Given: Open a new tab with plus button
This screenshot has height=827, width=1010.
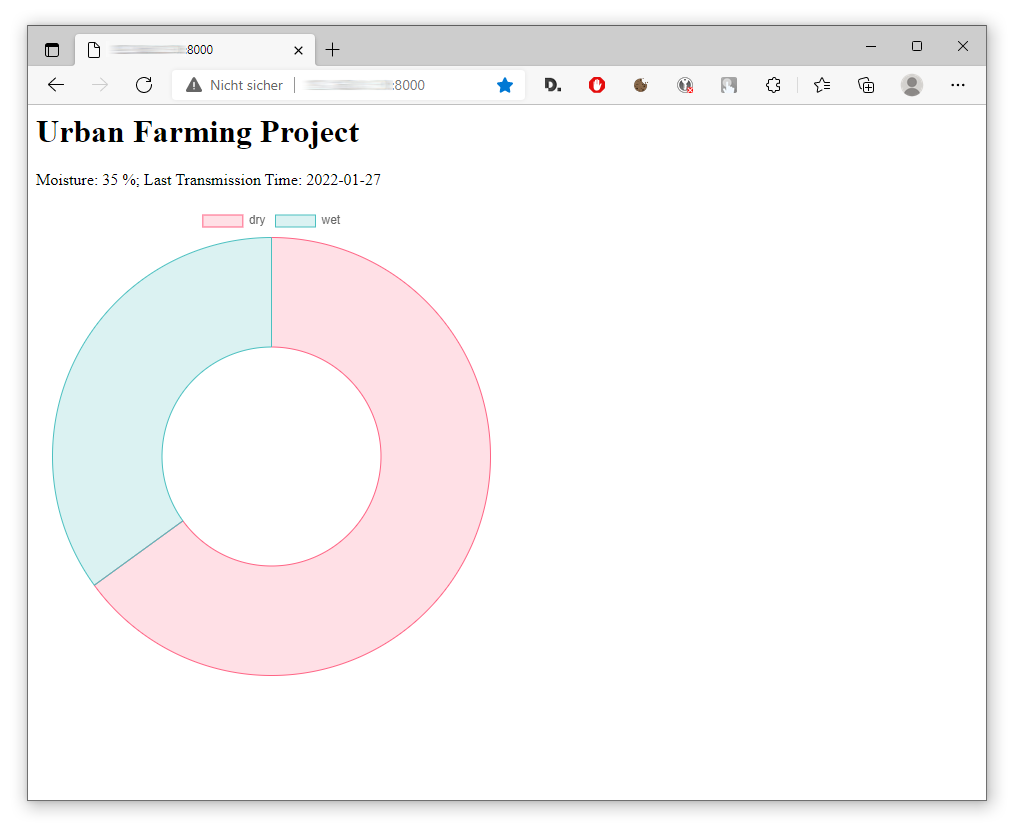Looking at the screenshot, I should coord(333,50).
